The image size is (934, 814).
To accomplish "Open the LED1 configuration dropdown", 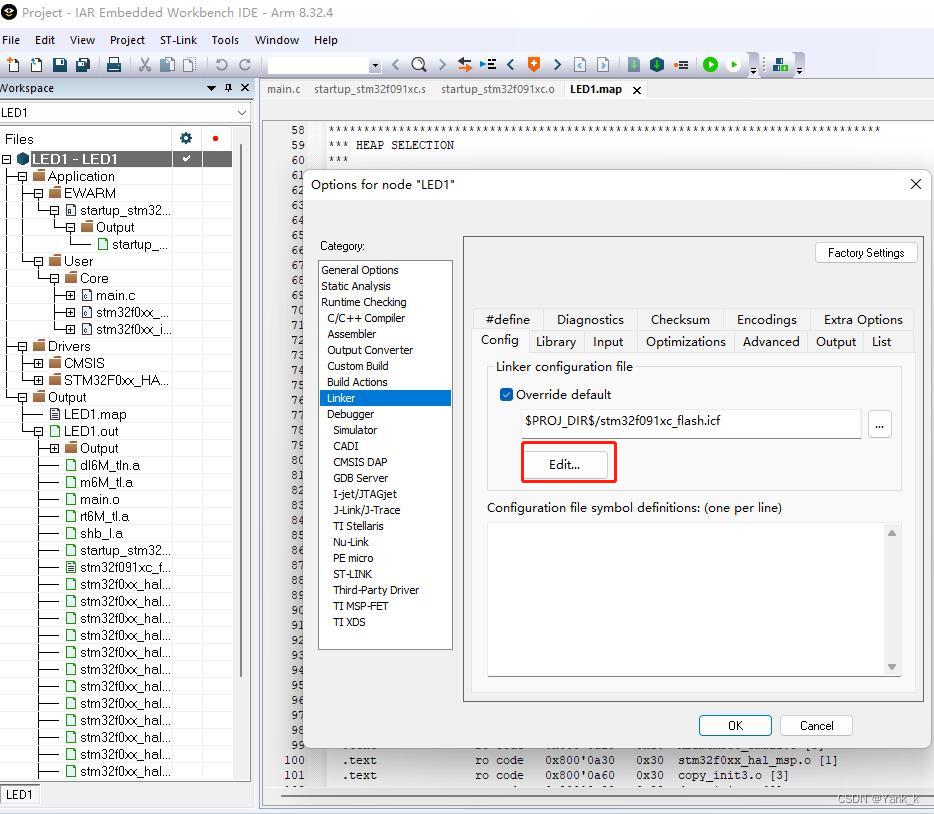I will [x=242, y=113].
